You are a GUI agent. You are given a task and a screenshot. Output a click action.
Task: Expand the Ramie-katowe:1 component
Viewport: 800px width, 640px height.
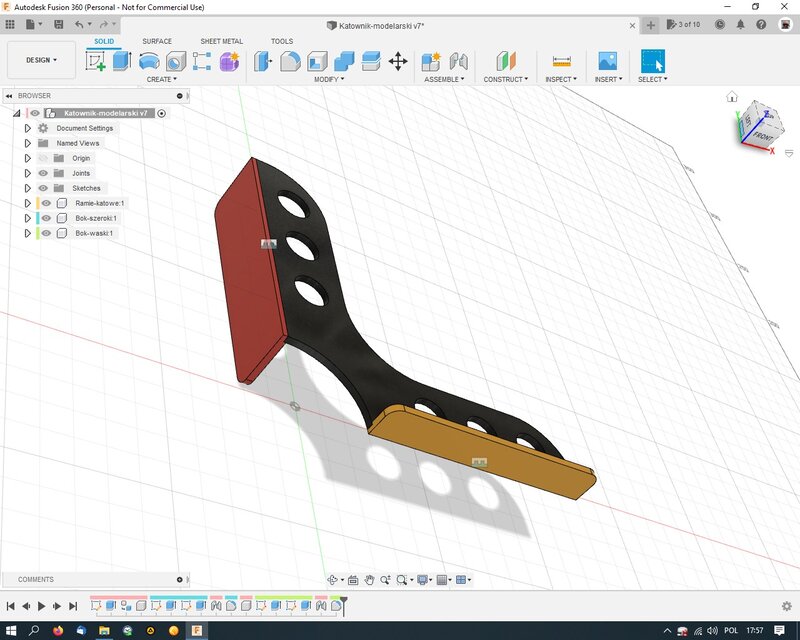28,203
